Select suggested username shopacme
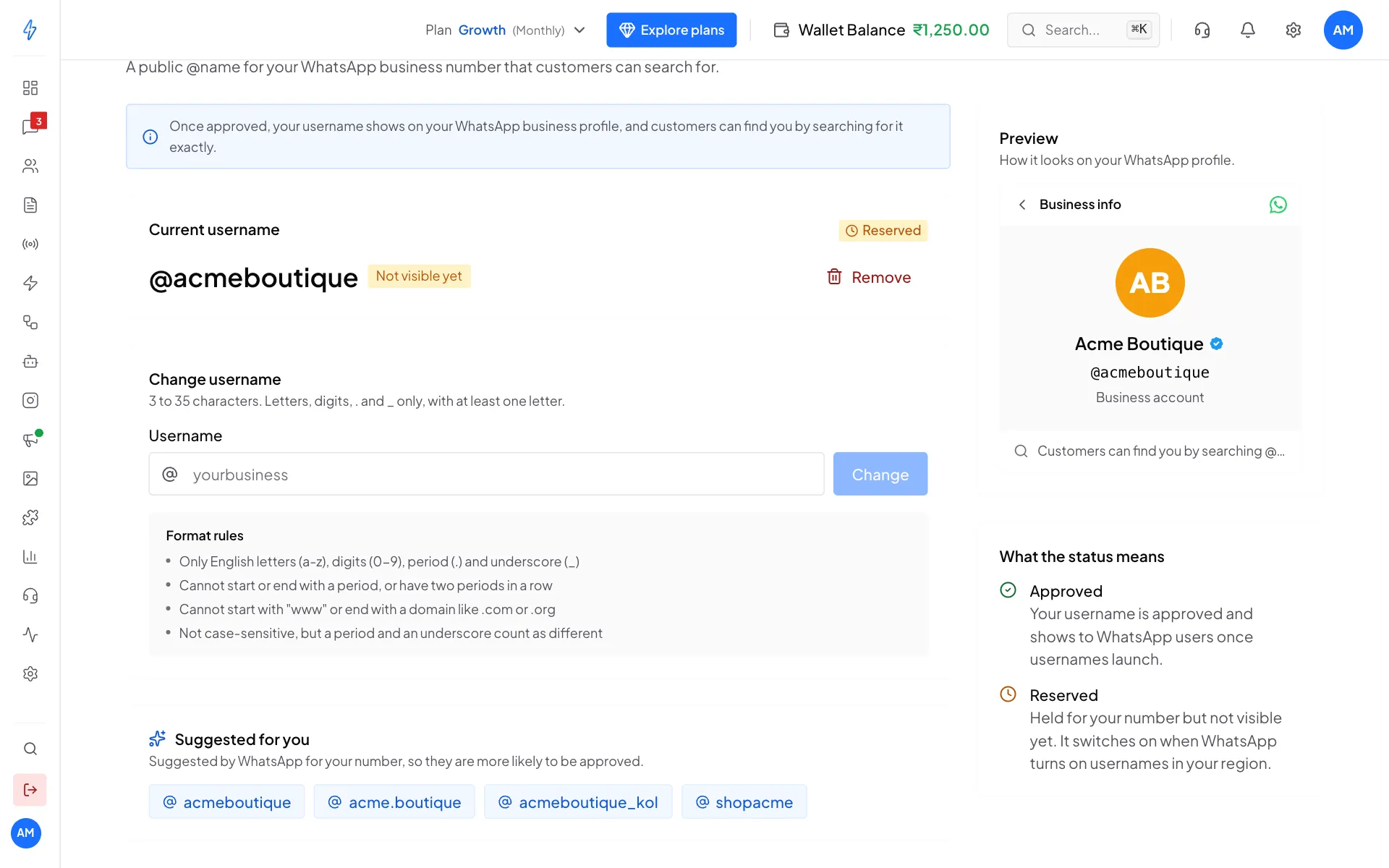The height and width of the screenshot is (868, 1389). [744, 801]
